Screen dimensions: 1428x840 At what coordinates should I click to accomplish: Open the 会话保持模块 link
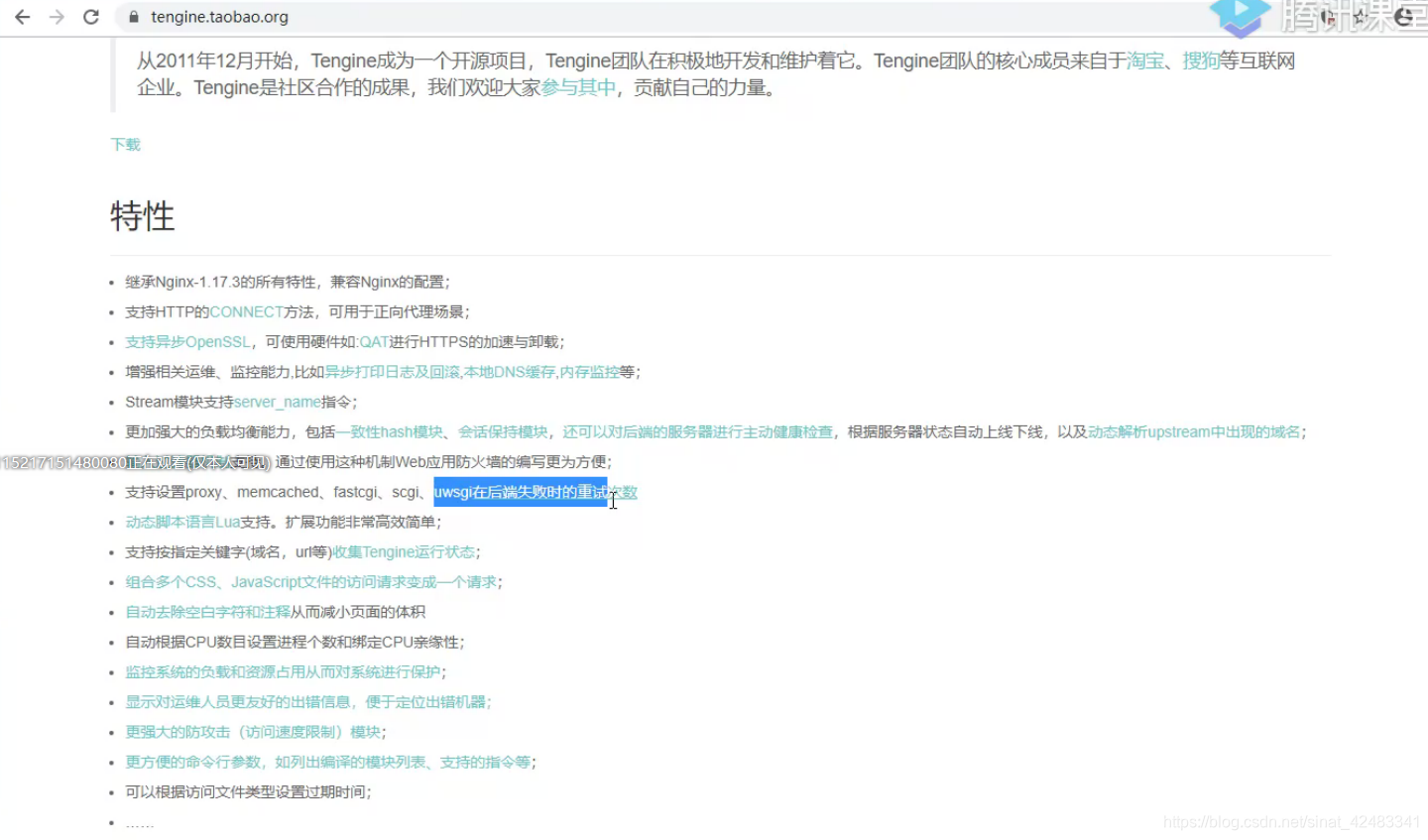(503, 431)
